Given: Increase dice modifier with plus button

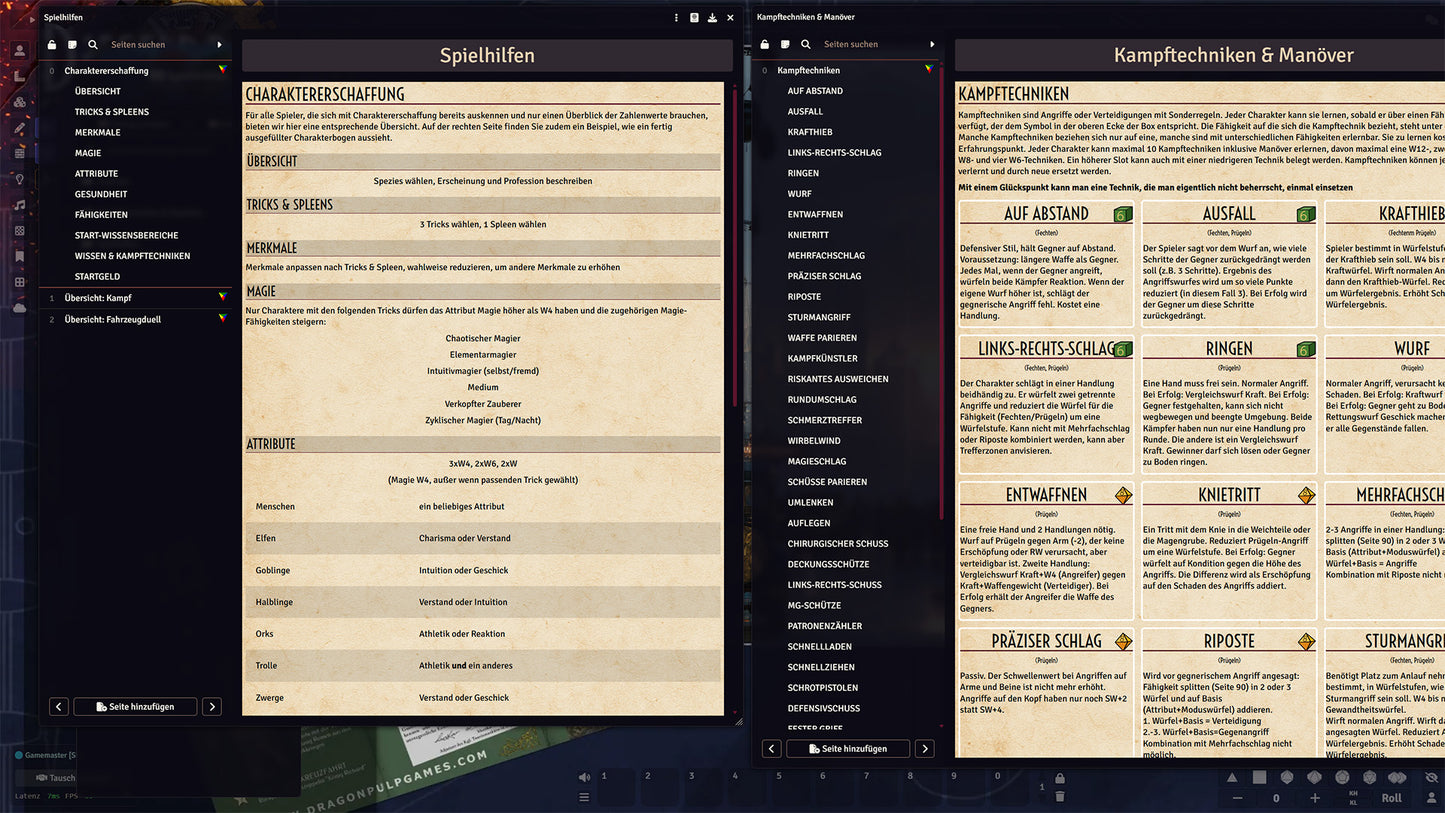Looking at the screenshot, I should (1314, 798).
